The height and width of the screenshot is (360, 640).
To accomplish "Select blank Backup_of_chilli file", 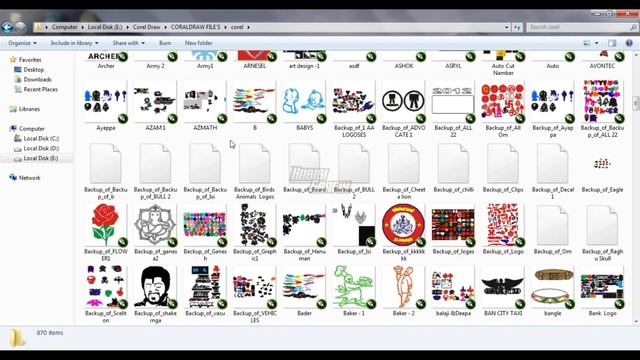I will [x=453, y=164].
